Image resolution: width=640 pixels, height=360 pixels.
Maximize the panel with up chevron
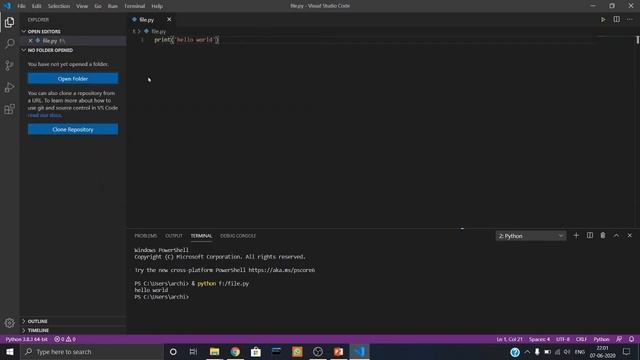[x=616, y=236]
